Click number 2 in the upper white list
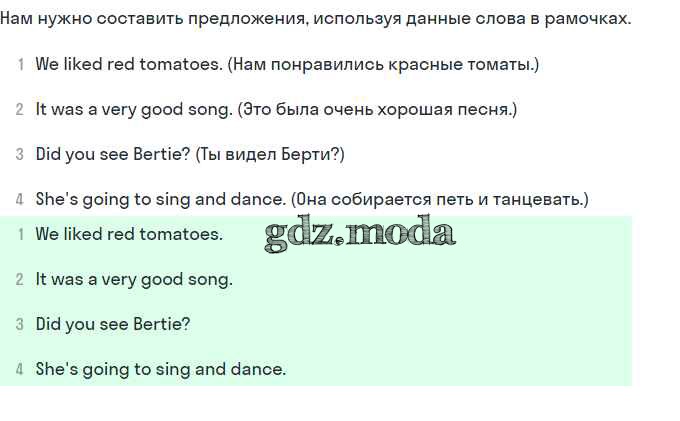The width and height of the screenshot is (680, 421). point(20,110)
